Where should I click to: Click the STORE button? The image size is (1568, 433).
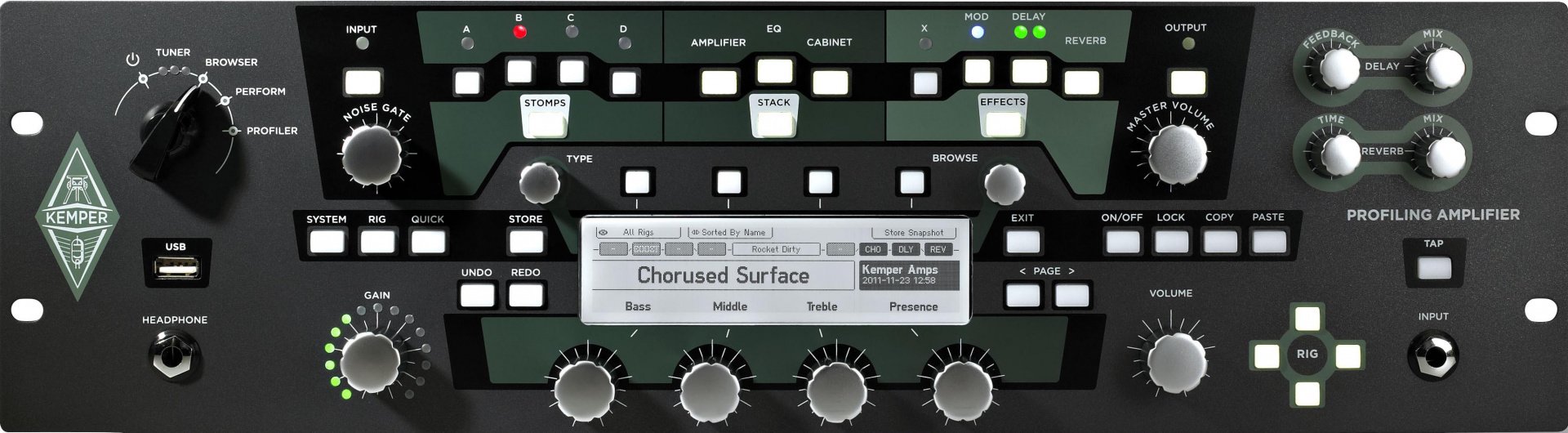(x=526, y=241)
